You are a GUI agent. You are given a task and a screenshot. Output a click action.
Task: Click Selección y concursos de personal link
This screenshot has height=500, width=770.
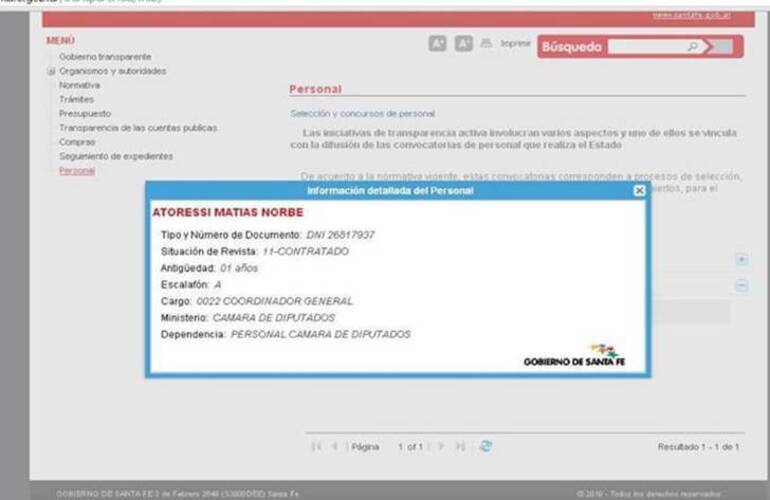[x=362, y=114]
